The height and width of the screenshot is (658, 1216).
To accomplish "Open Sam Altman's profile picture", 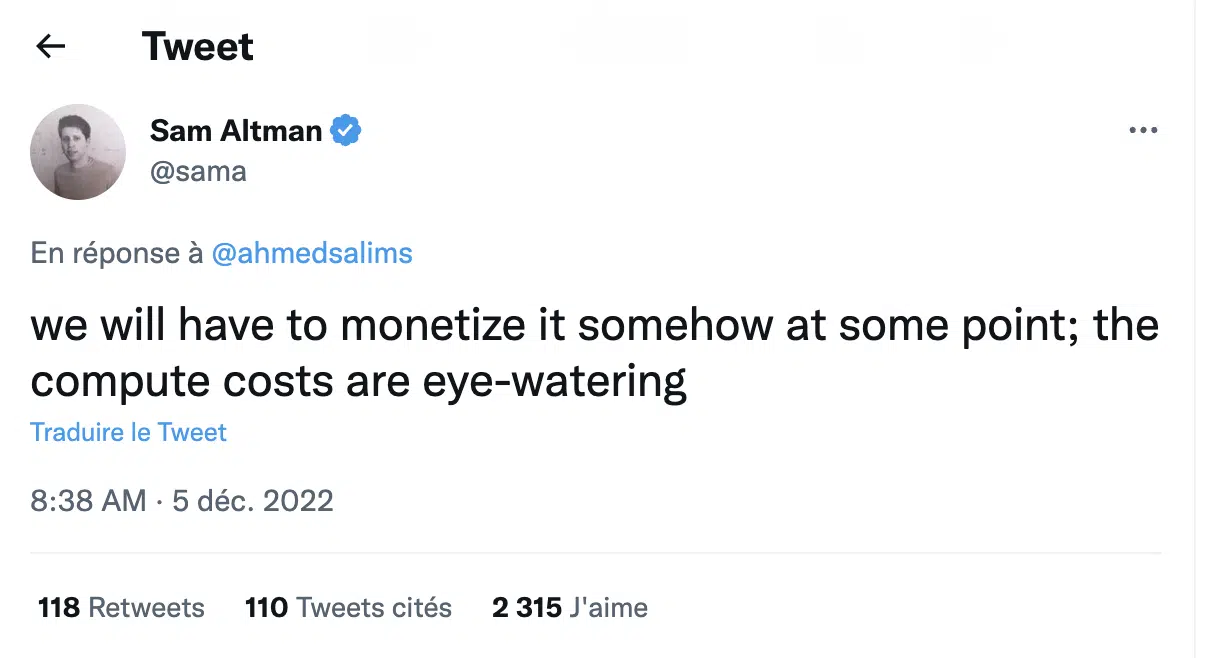I will click(x=78, y=151).
